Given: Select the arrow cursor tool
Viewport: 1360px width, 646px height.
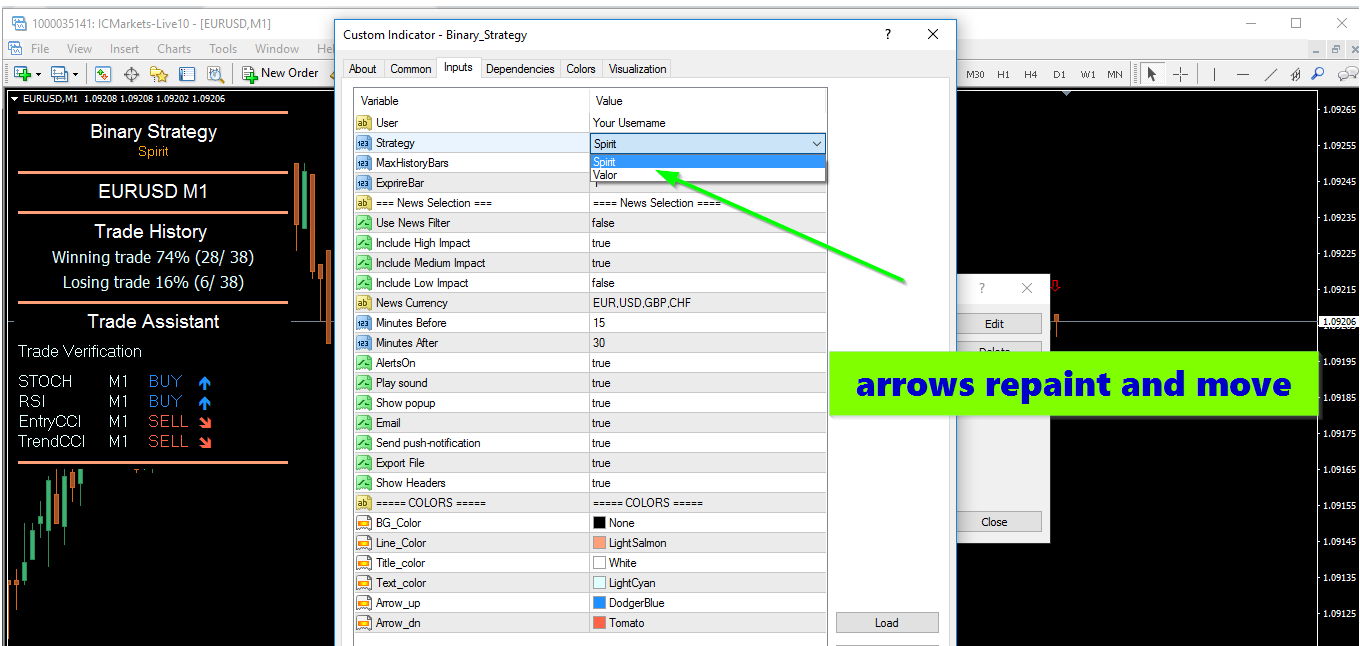Looking at the screenshot, I should click(x=1151, y=74).
